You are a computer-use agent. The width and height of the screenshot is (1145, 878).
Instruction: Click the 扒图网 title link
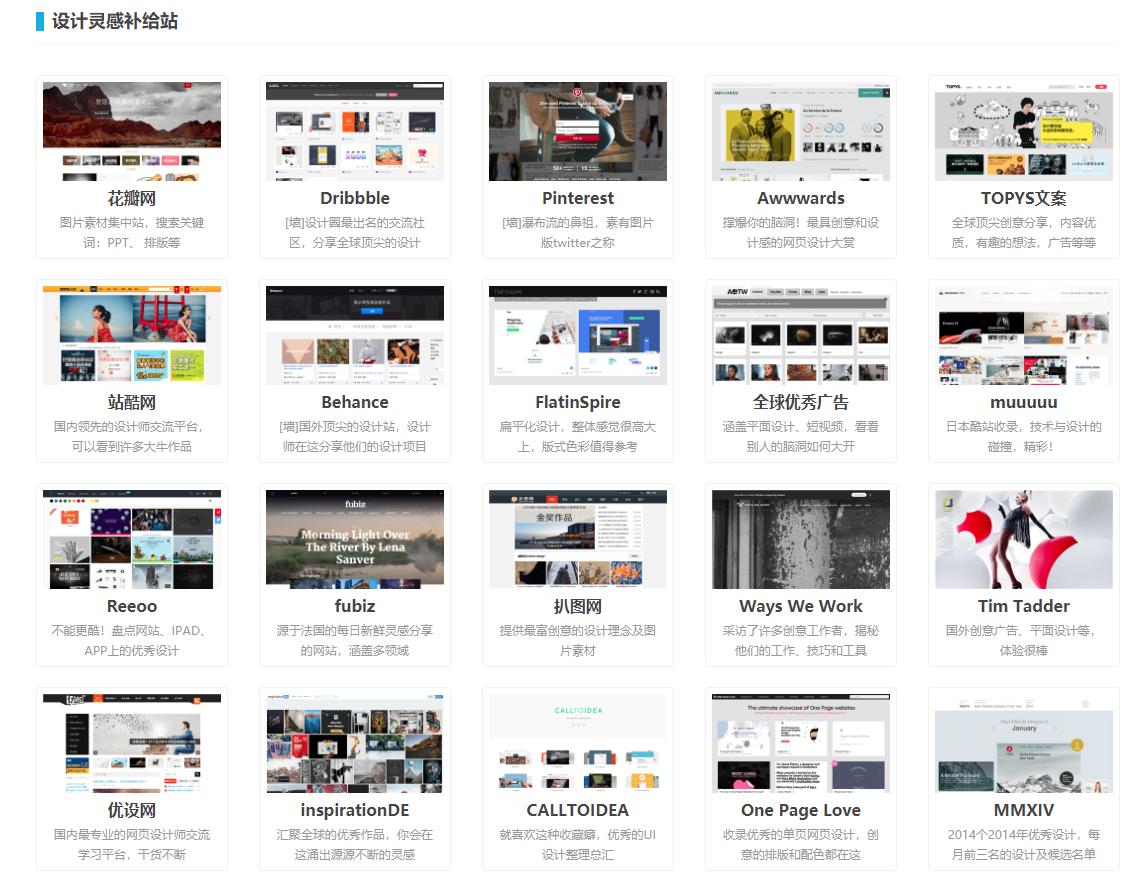(578, 606)
